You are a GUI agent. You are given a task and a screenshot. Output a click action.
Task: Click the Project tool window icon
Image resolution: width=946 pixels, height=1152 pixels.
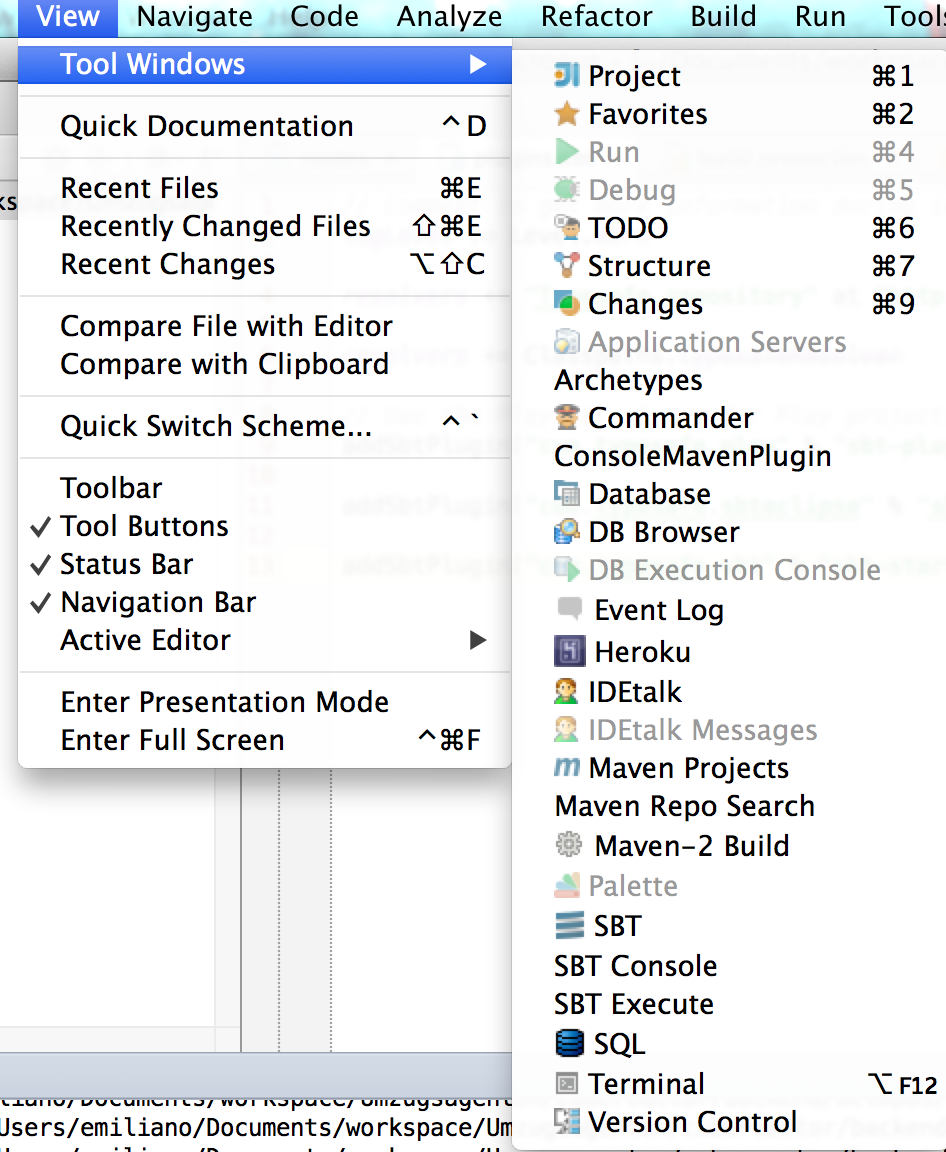click(x=567, y=76)
